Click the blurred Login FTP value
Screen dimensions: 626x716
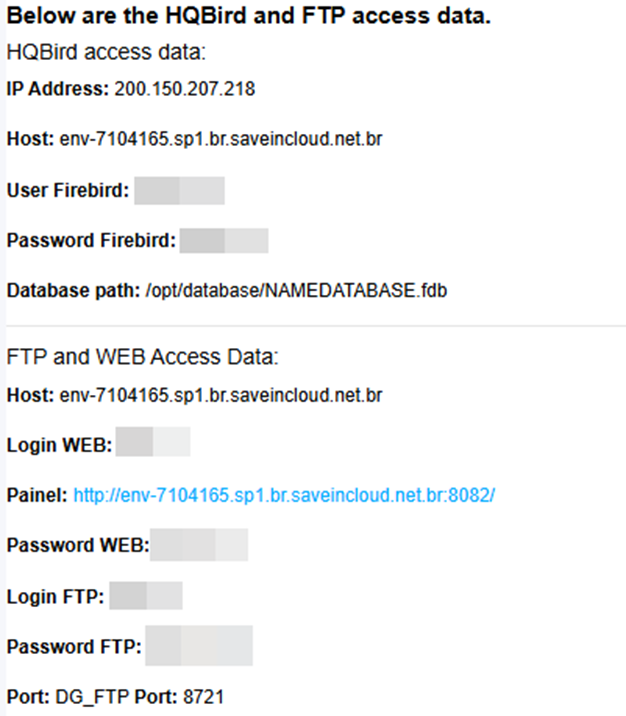coord(146,597)
